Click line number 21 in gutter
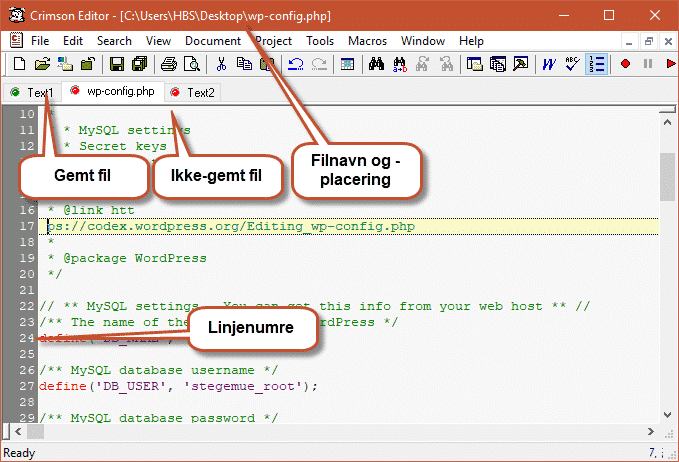679x462 pixels. click(x=26, y=290)
